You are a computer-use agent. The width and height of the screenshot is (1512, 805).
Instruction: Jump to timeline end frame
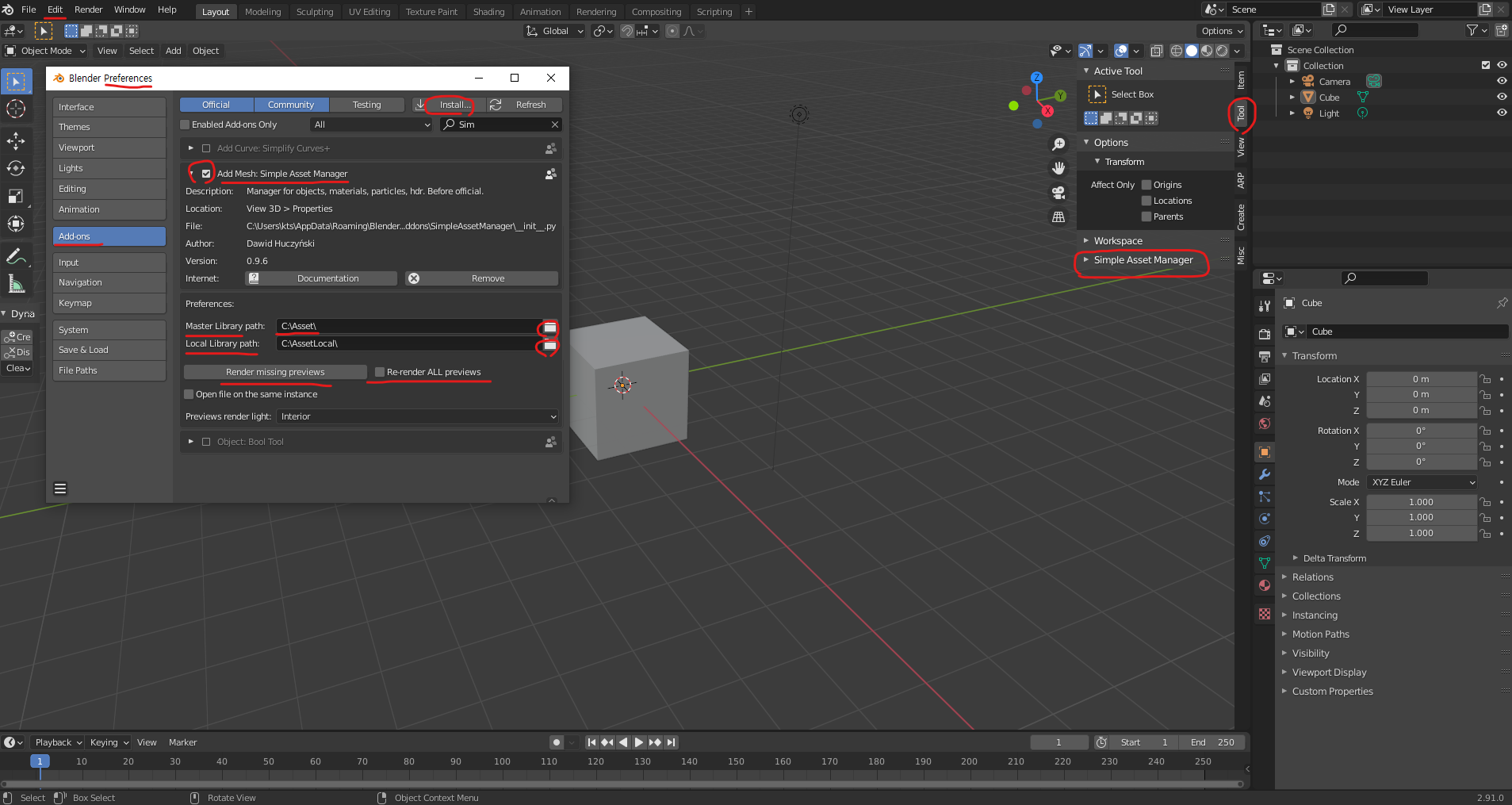[x=671, y=742]
